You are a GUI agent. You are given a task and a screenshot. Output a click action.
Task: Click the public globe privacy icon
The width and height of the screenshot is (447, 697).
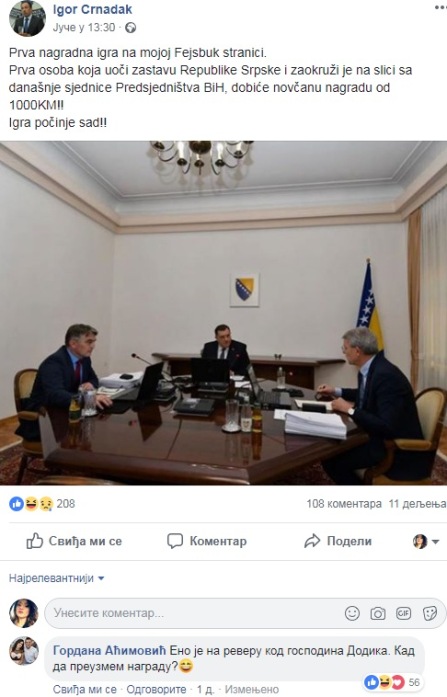pos(130,28)
